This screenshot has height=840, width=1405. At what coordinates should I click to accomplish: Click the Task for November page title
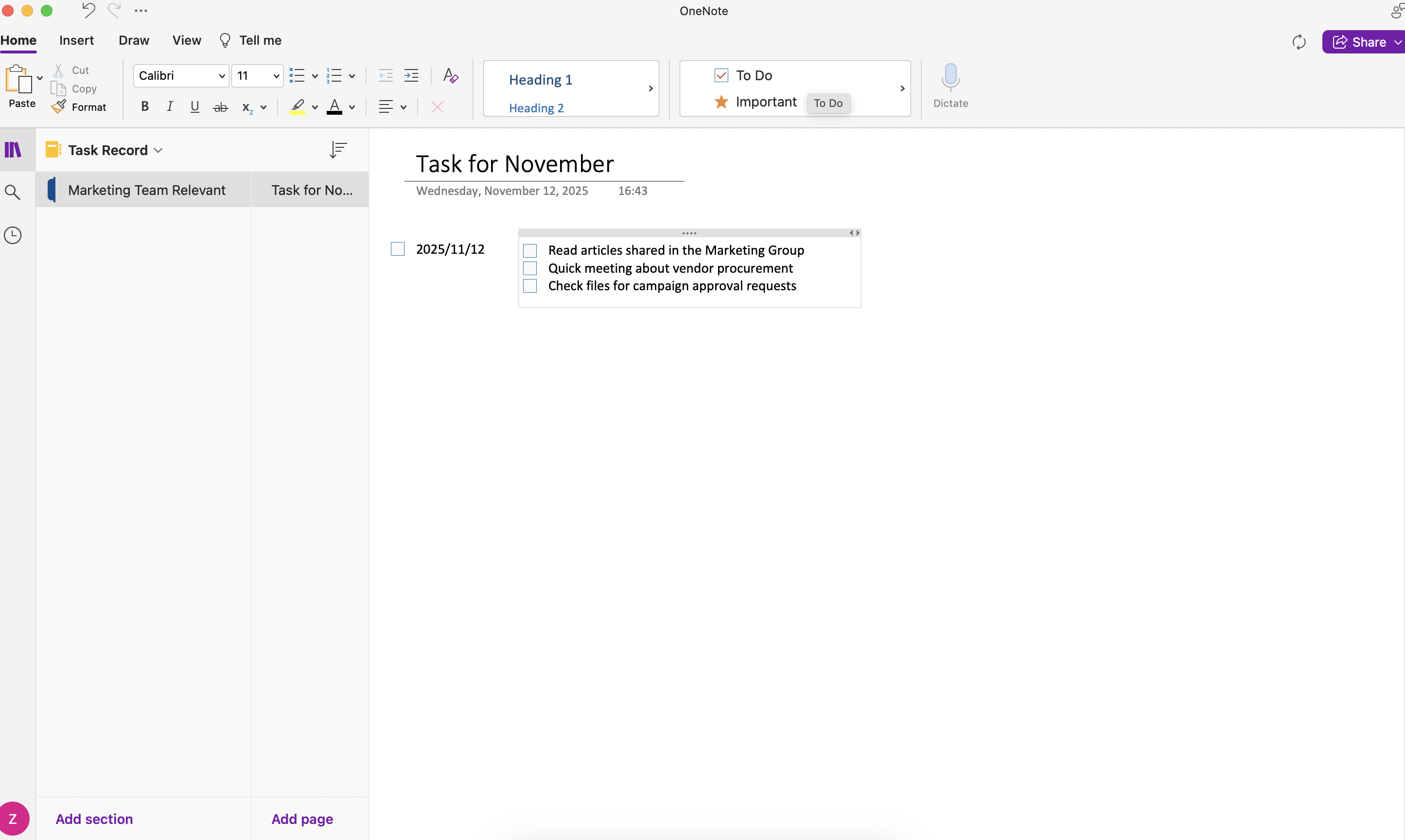514,164
